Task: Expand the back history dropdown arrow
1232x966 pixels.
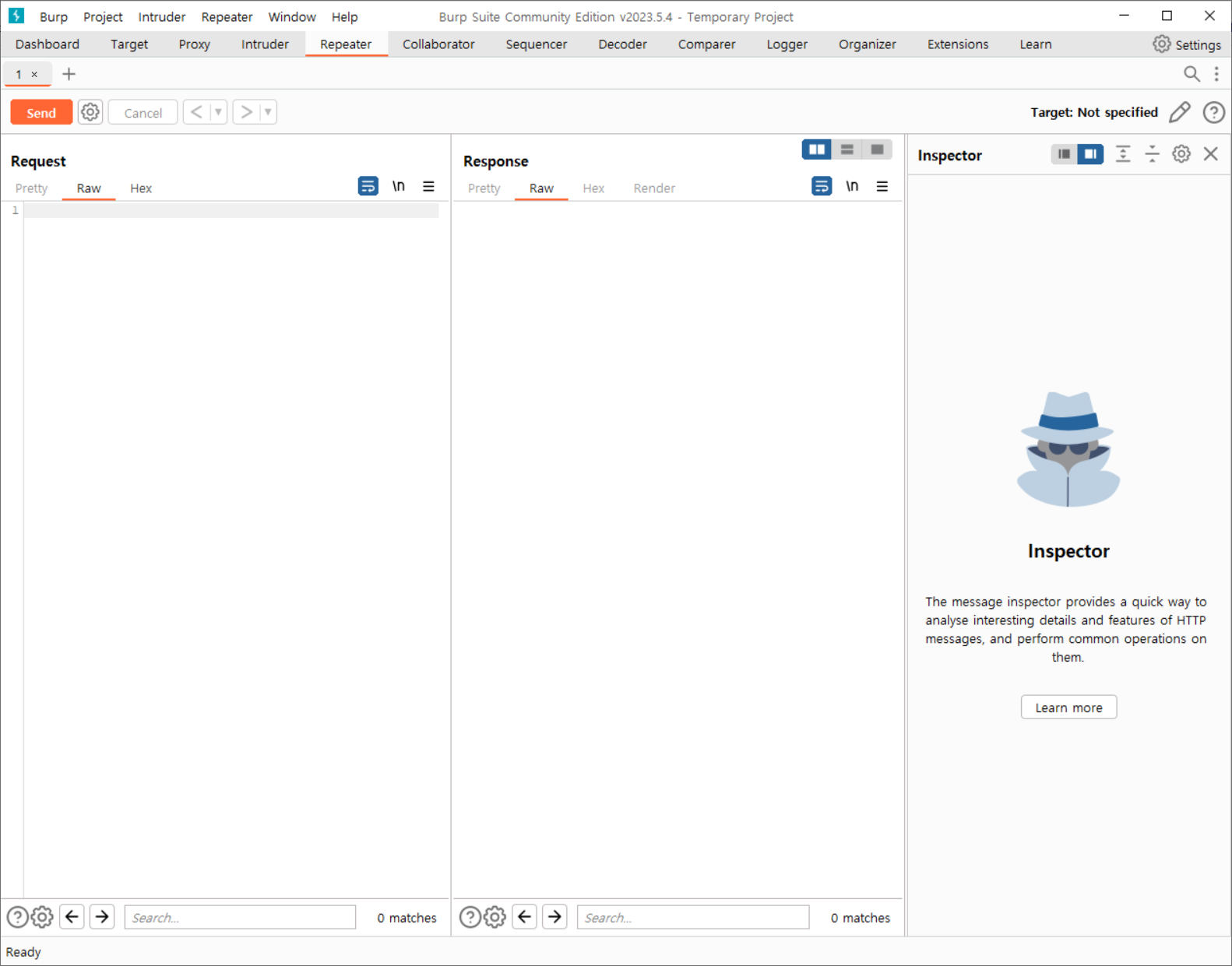Action: click(x=218, y=112)
